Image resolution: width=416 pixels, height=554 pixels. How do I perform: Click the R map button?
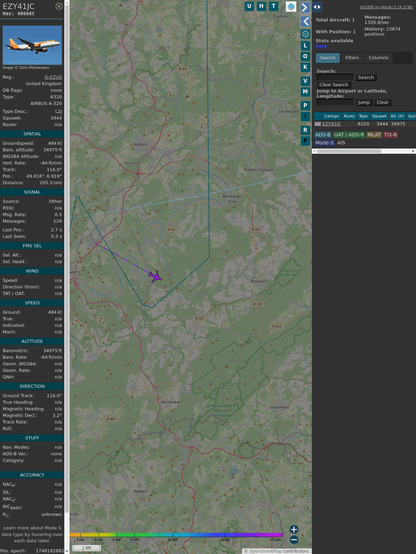coord(305,130)
